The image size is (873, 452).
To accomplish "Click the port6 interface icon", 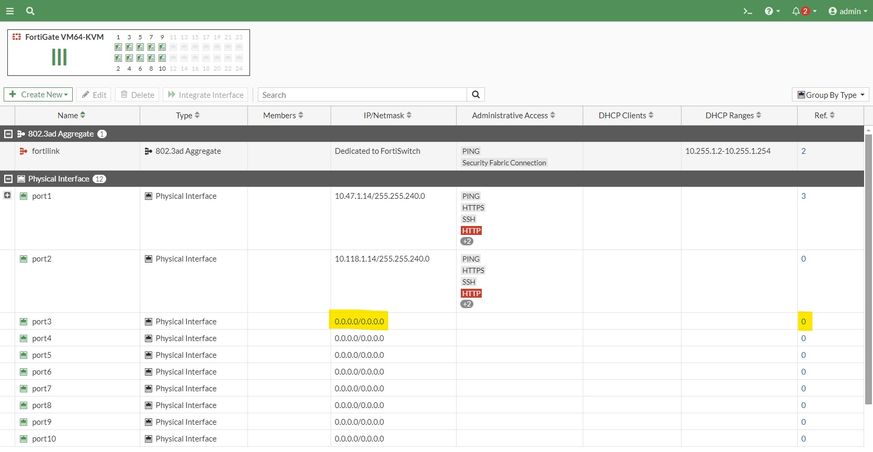I will coord(23,372).
